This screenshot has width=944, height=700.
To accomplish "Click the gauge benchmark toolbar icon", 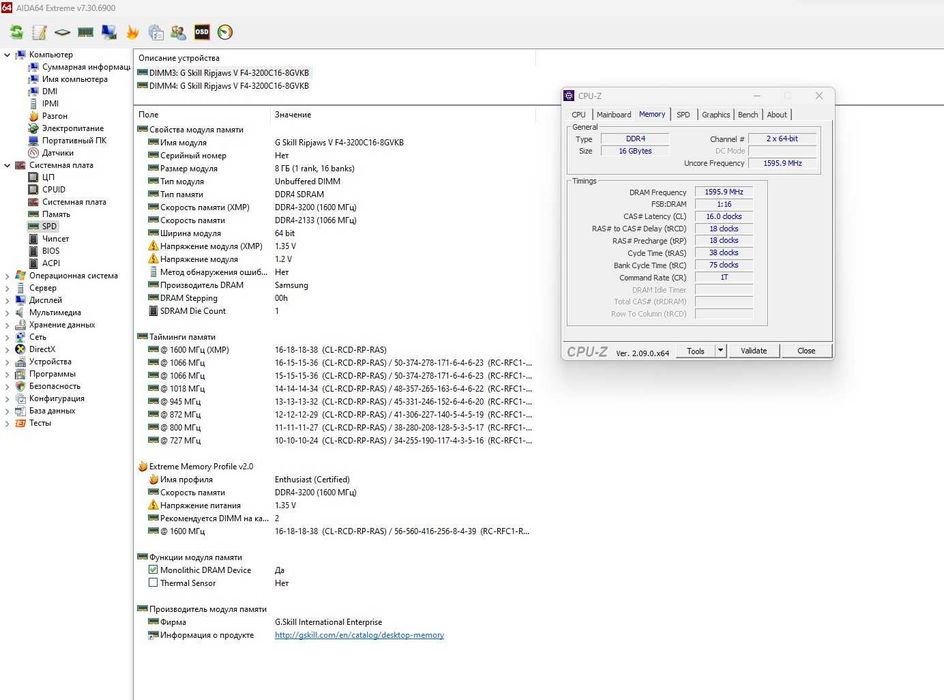I will click(x=225, y=33).
